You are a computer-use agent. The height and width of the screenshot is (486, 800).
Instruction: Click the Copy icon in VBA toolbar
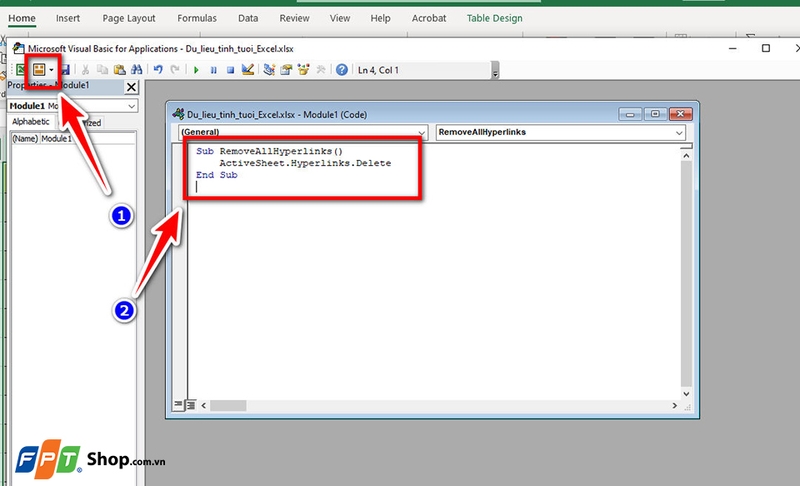(x=103, y=70)
